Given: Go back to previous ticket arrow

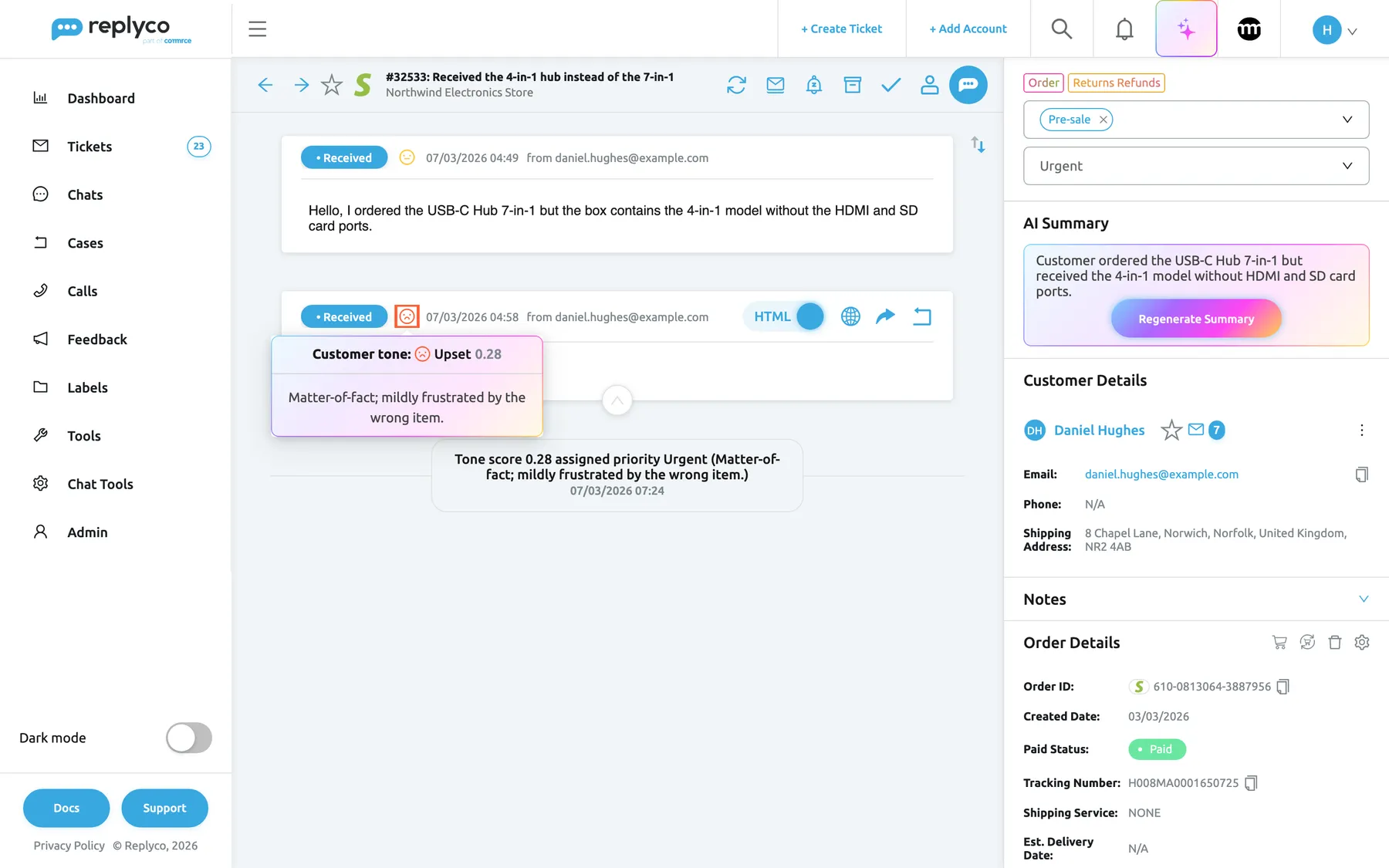Looking at the screenshot, I should pos(265,85).
